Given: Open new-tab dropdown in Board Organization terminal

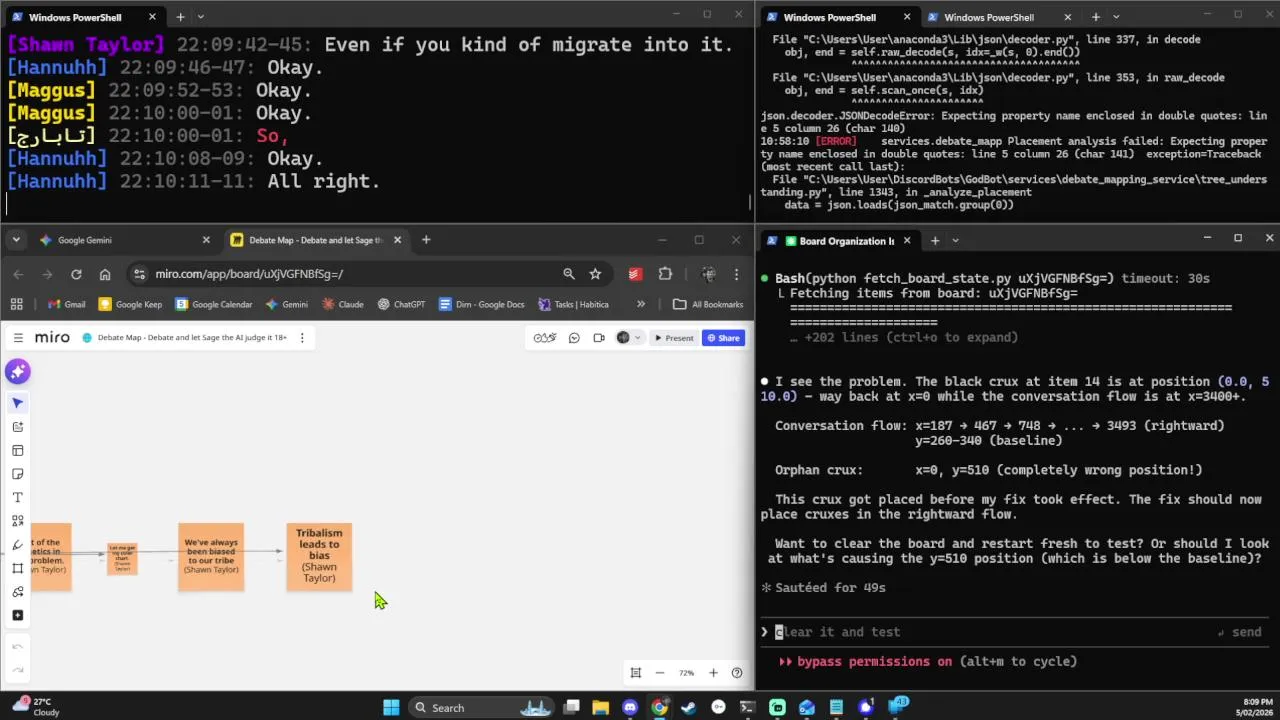Looking at the screenshot, I should 955,240.
